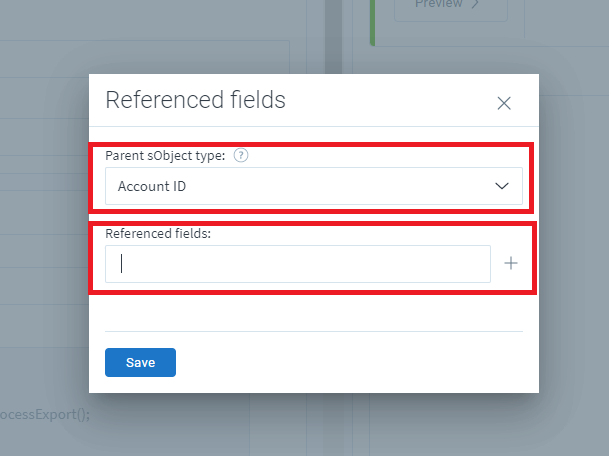
Task: Focus the Referenced fields text input
Action: (x=298, y=264)
